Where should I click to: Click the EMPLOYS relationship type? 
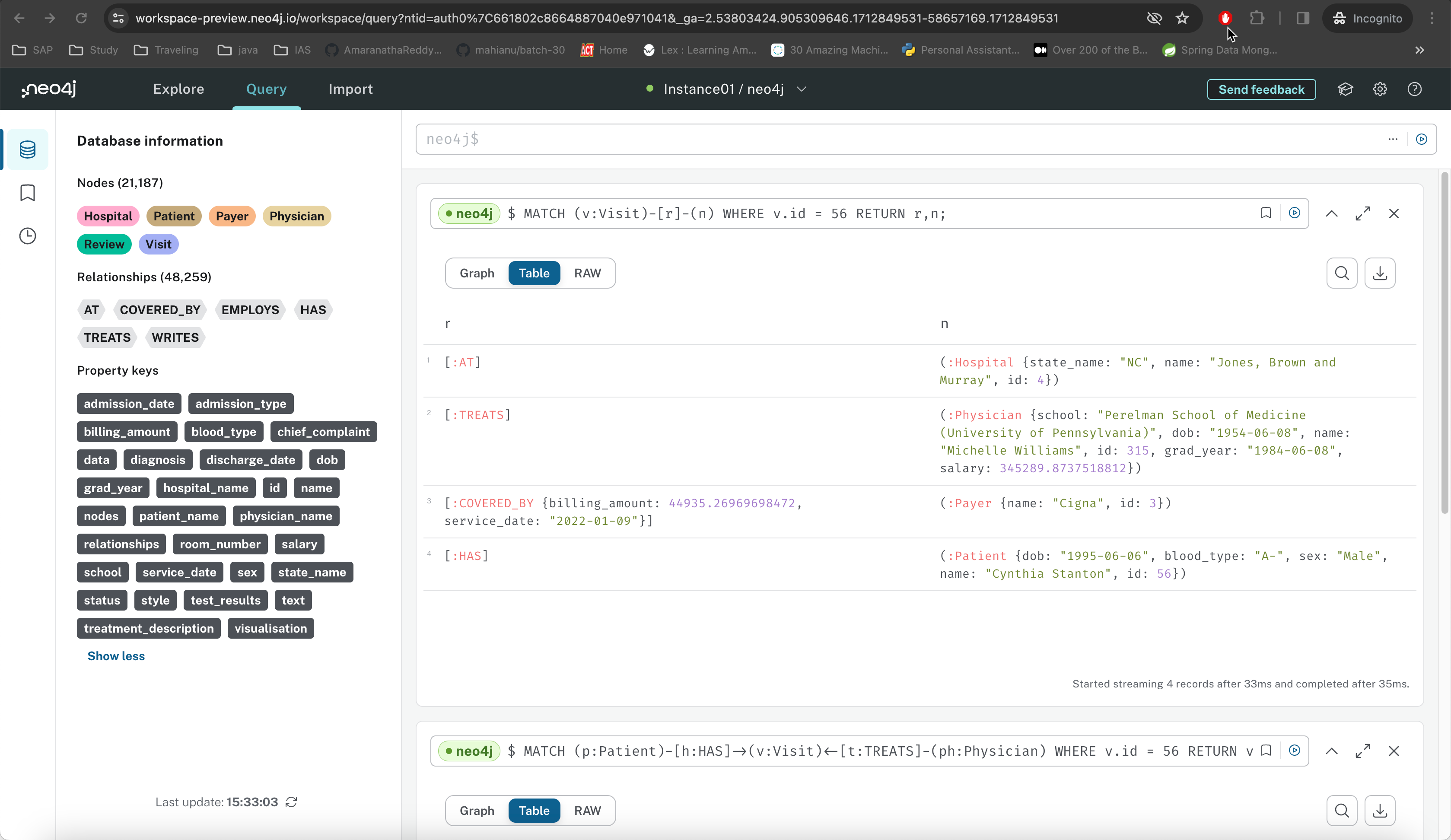(250, 310)
